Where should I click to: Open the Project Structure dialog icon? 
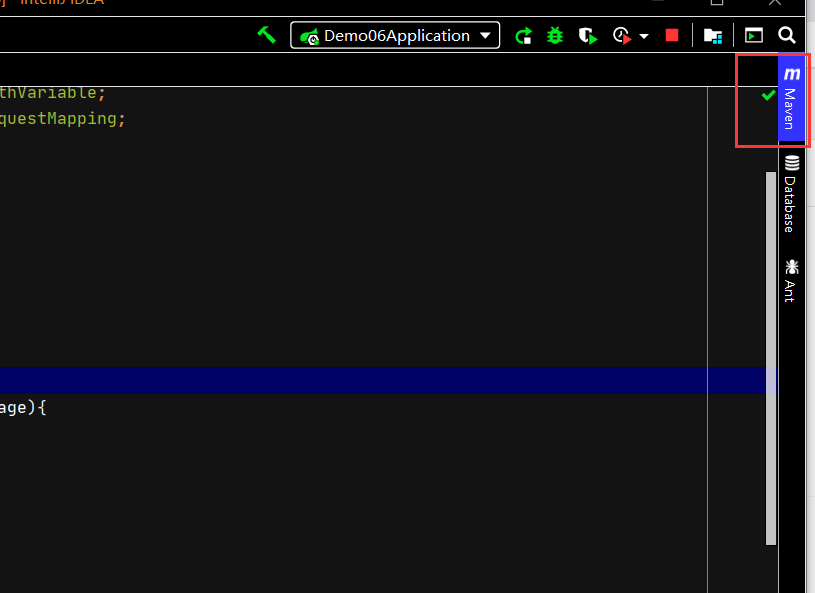point(713,36)
